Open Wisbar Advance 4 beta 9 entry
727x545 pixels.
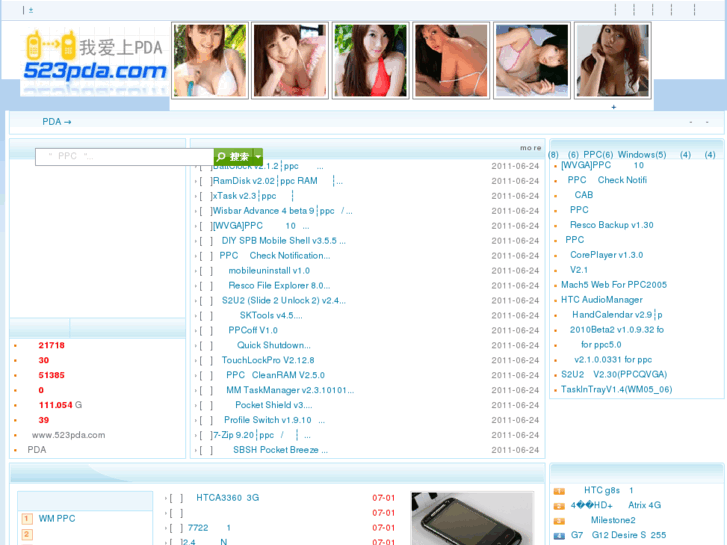(282, 211)
